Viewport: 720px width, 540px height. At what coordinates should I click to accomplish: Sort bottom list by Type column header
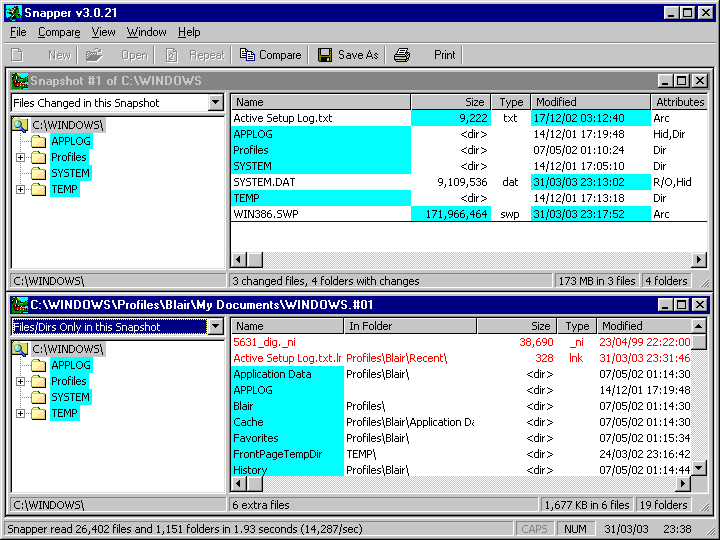[577, 326]
